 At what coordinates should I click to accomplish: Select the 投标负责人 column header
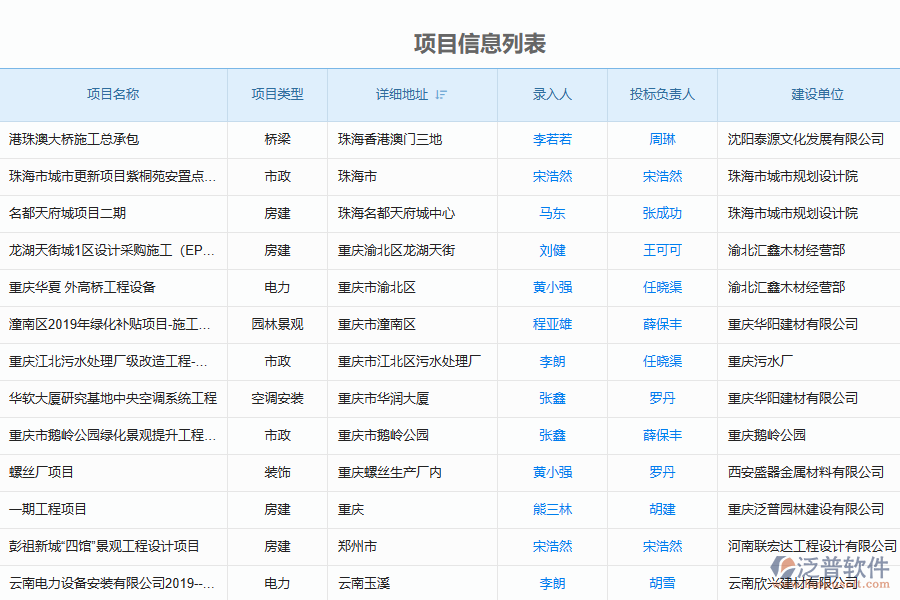pyautogui.click(x=662, y=95)
